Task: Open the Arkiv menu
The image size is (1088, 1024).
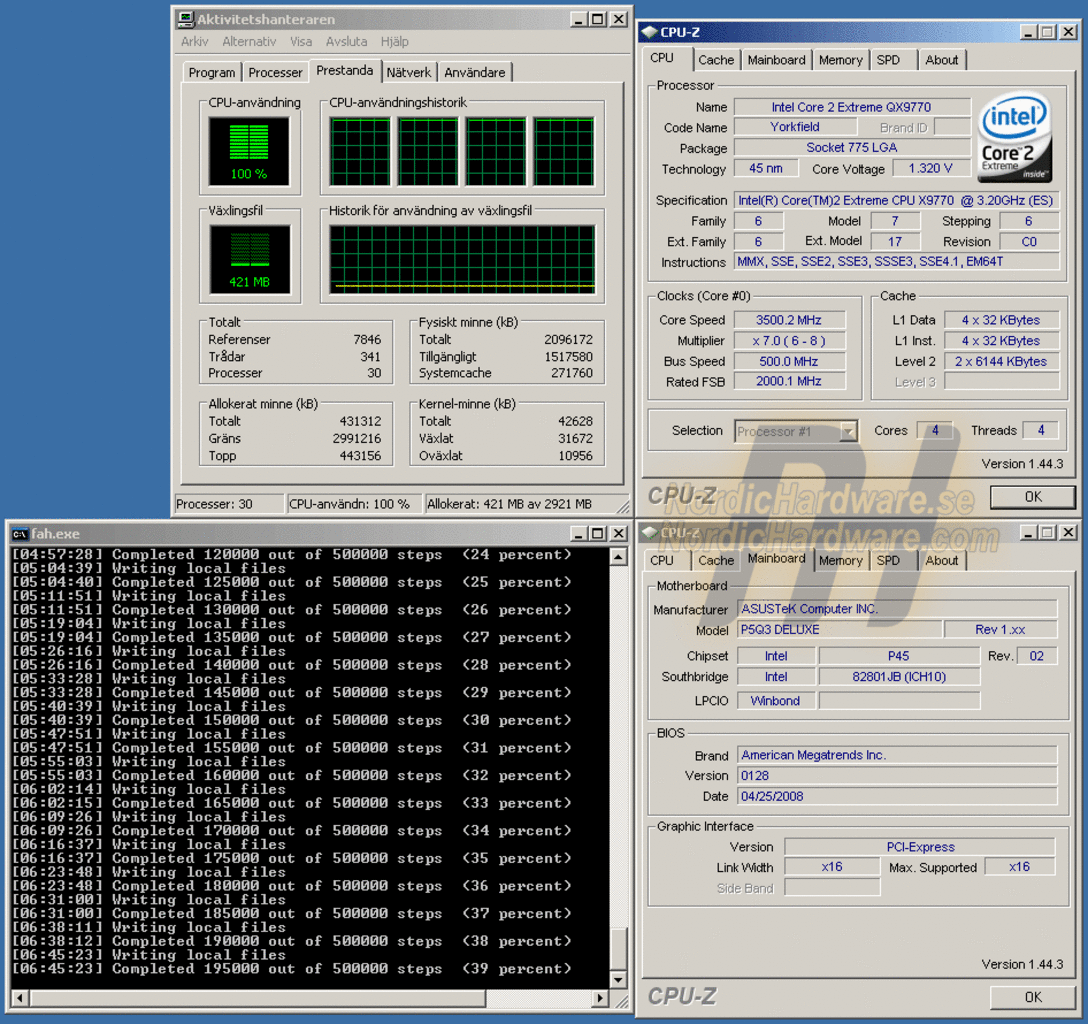Action: (194, 42)
